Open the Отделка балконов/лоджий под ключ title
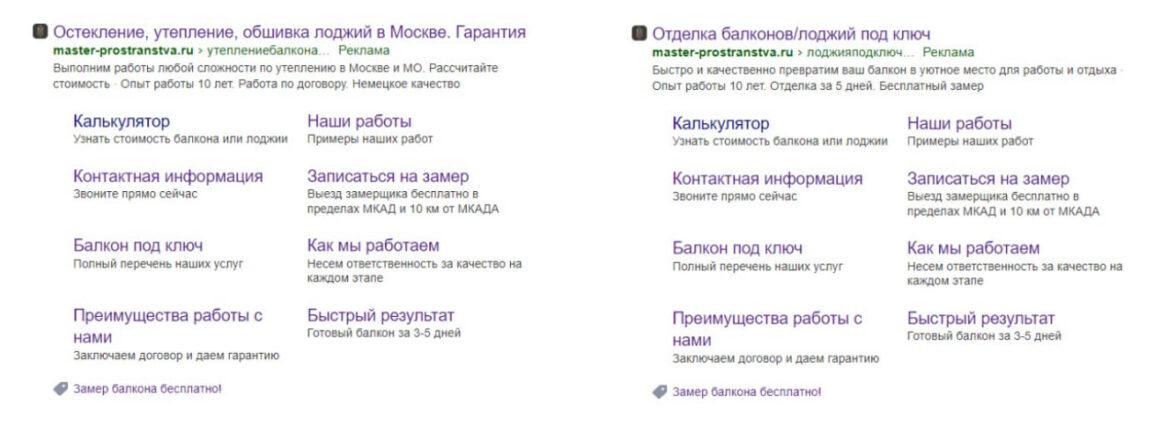1176x441 pixels. coord(791,35)
